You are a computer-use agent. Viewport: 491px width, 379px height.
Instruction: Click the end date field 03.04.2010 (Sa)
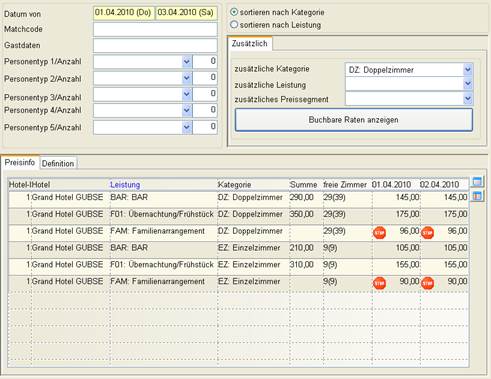186,13
